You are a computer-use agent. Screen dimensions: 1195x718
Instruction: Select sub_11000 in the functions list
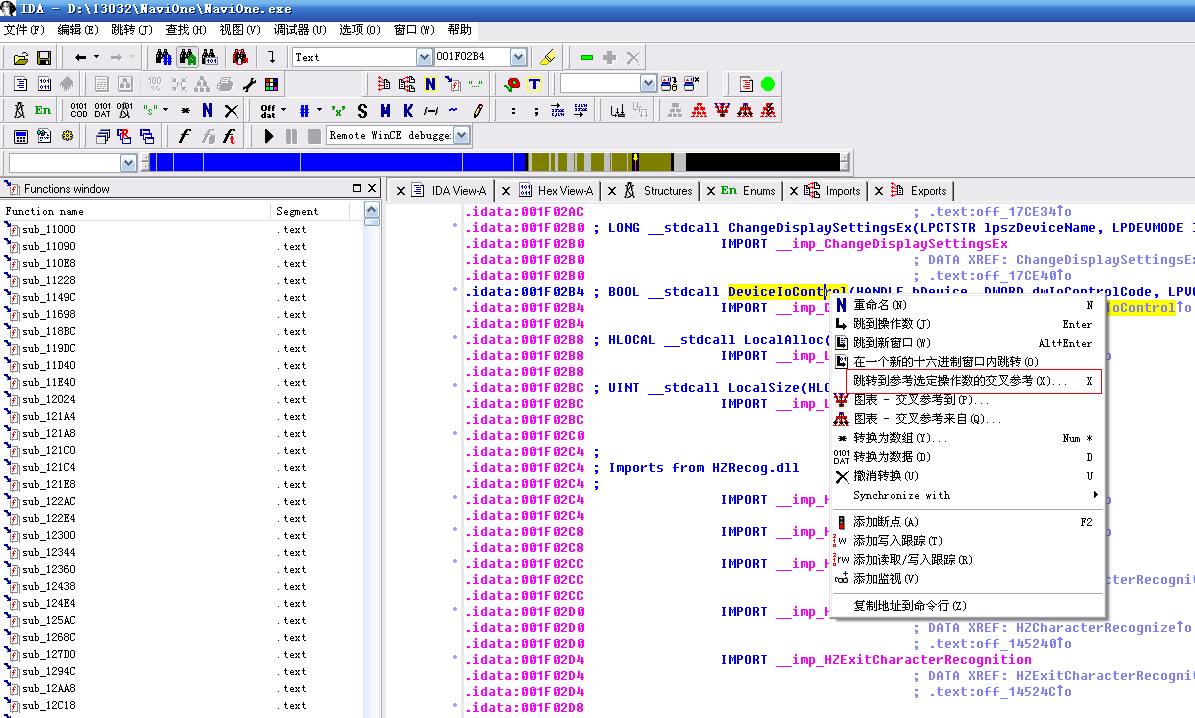(x=48, y=229)
